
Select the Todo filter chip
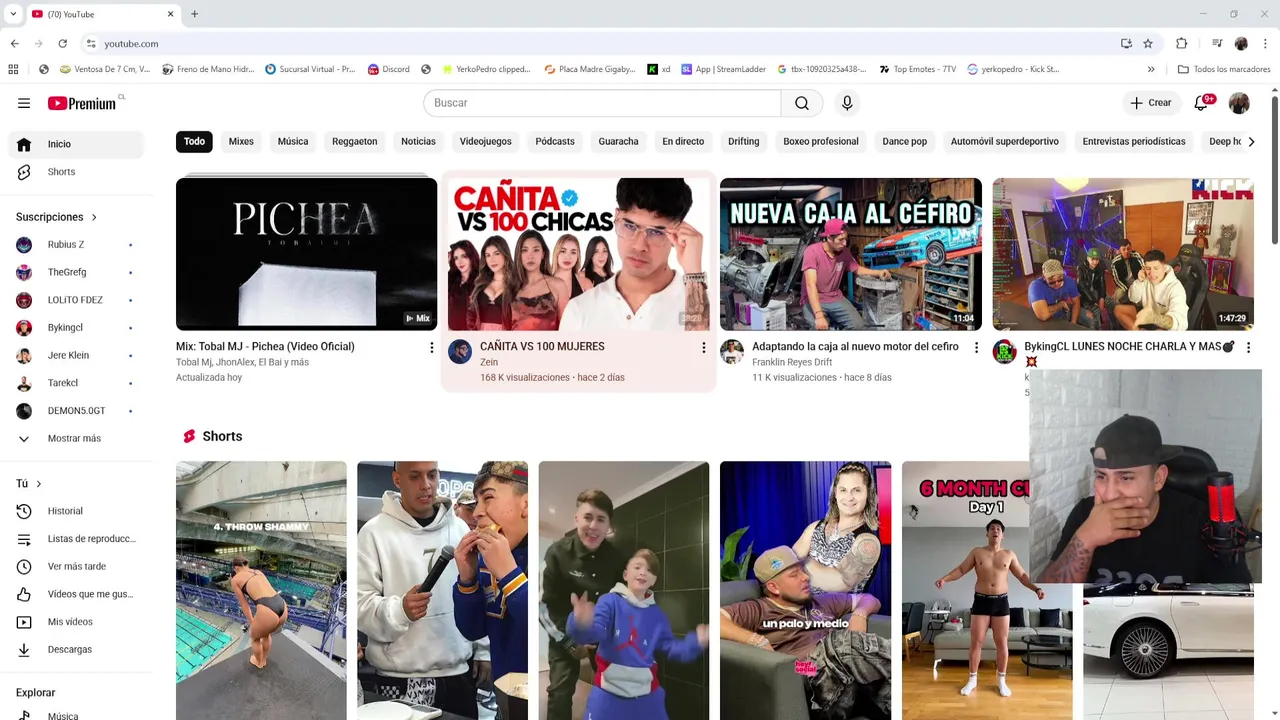[194, 141]
